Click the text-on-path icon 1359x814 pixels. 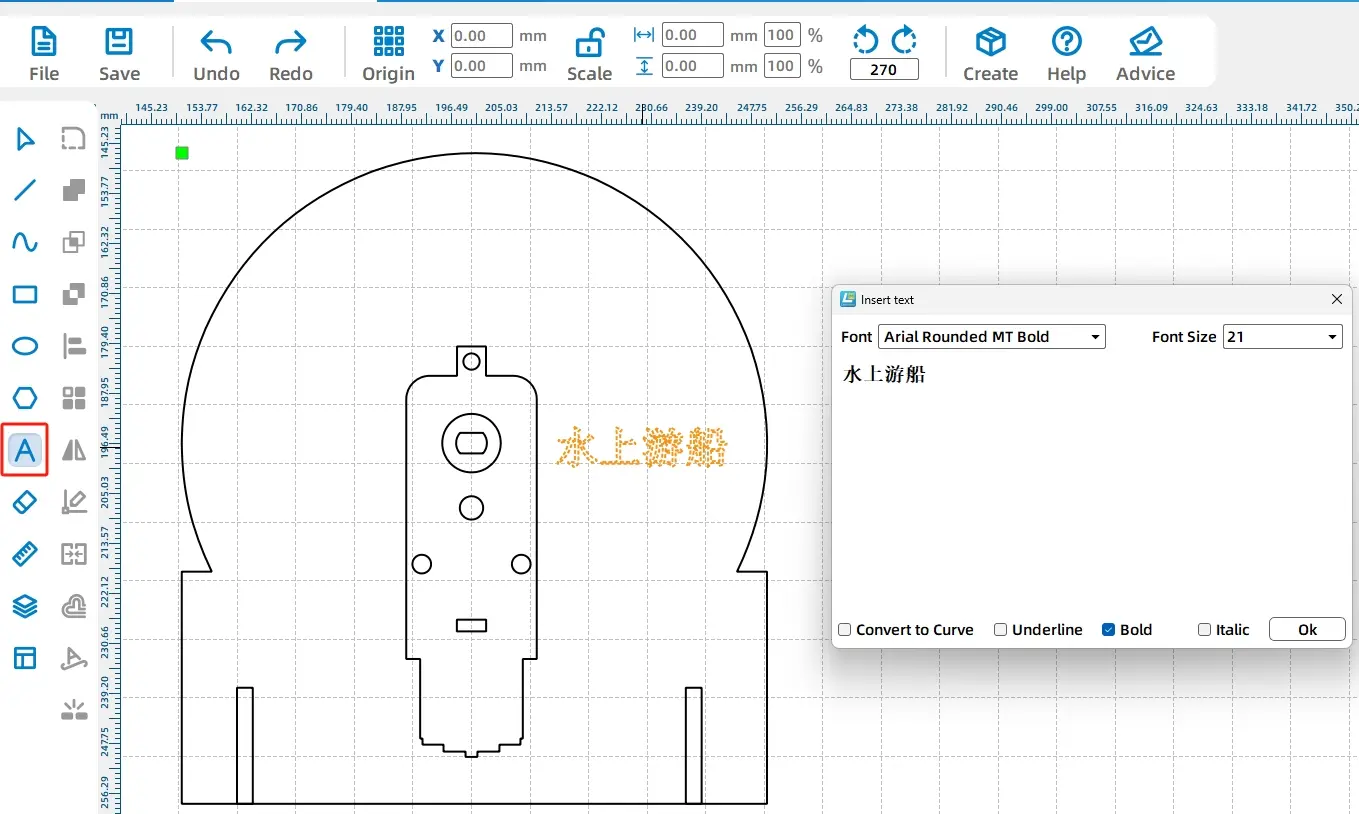[74, 657]
